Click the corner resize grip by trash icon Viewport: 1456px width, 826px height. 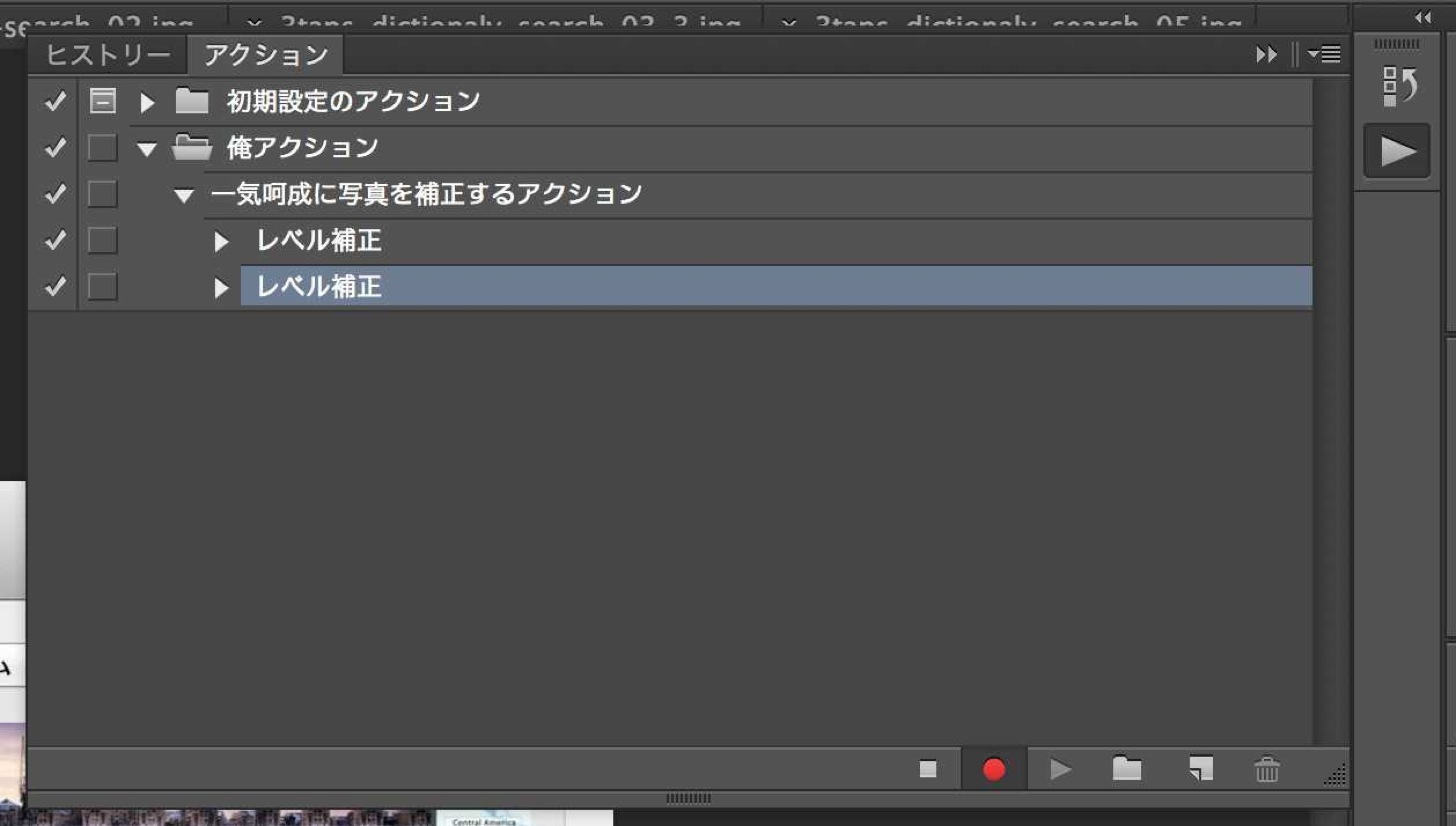(x=1336, y=775)
